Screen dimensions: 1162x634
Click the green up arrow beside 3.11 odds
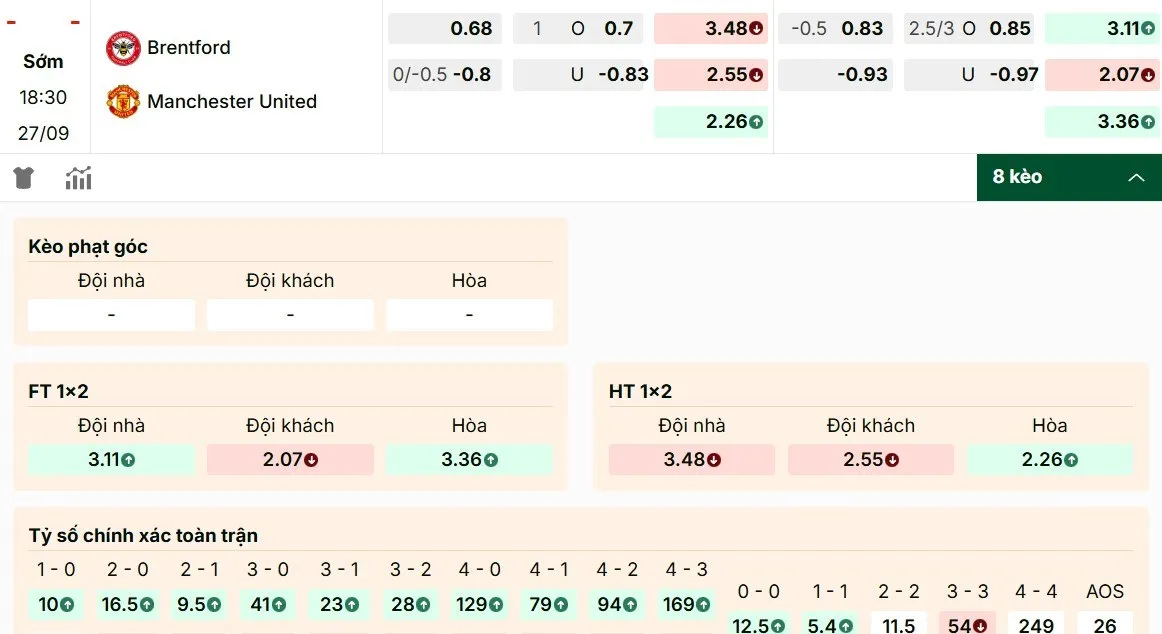1147,28
